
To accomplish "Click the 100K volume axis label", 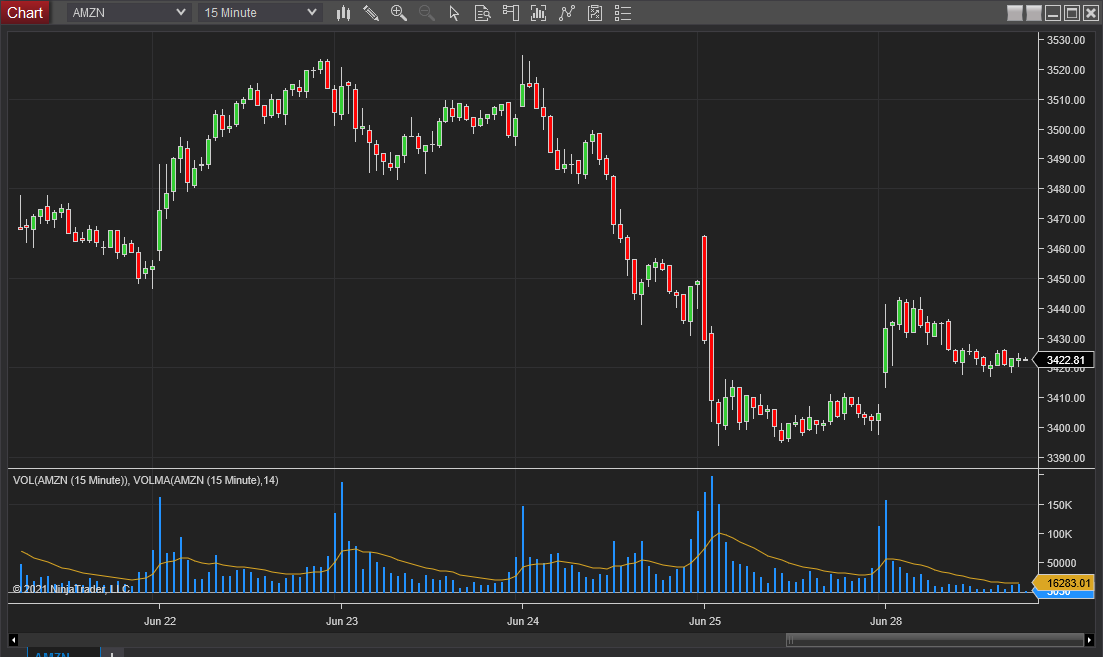I will click(1059, 534).
